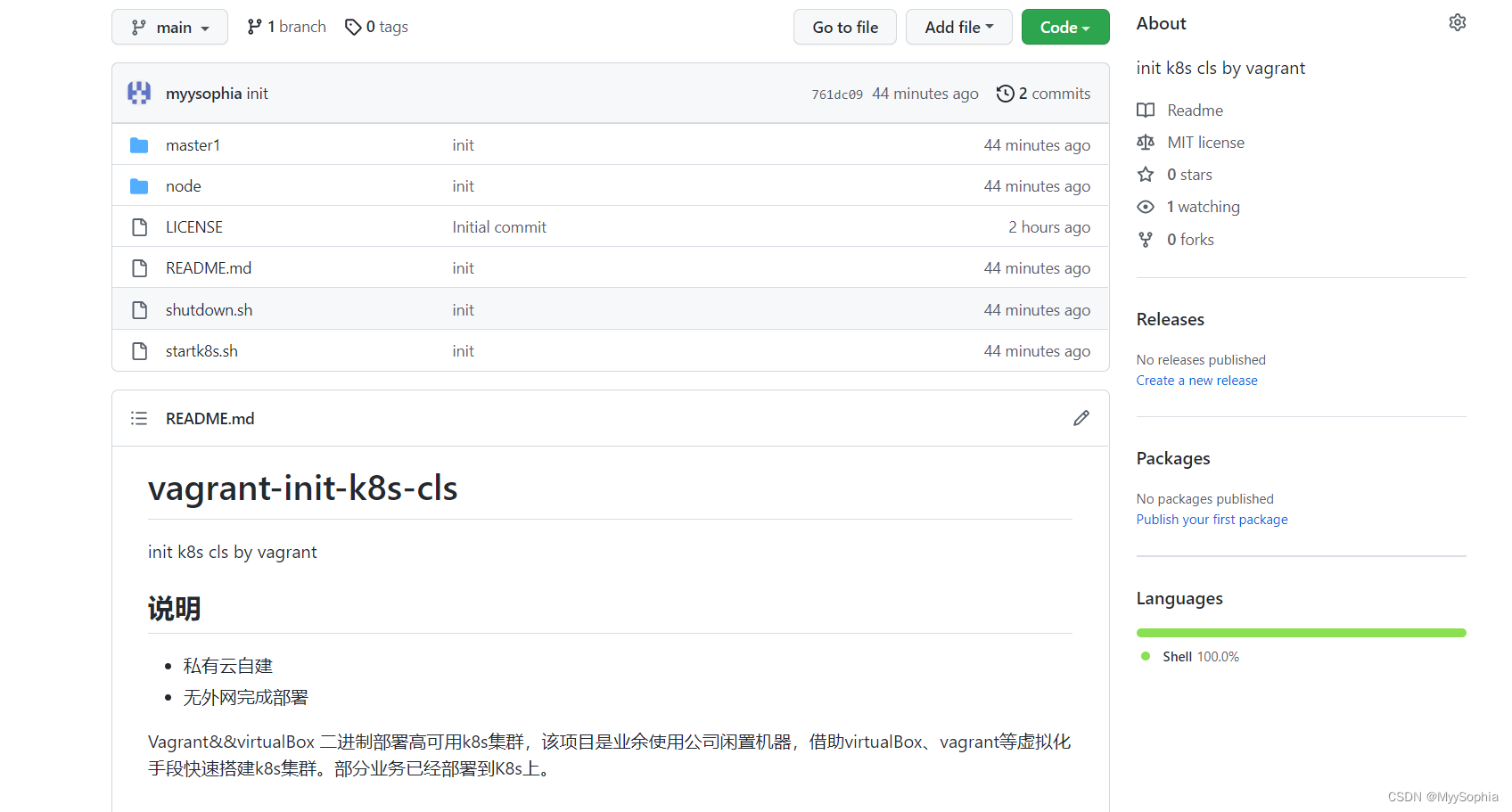Image resolution: width=1512 pixels, height=812 pixels.
Task: Toggle the README table of contents icon
Action: [139, 418]
